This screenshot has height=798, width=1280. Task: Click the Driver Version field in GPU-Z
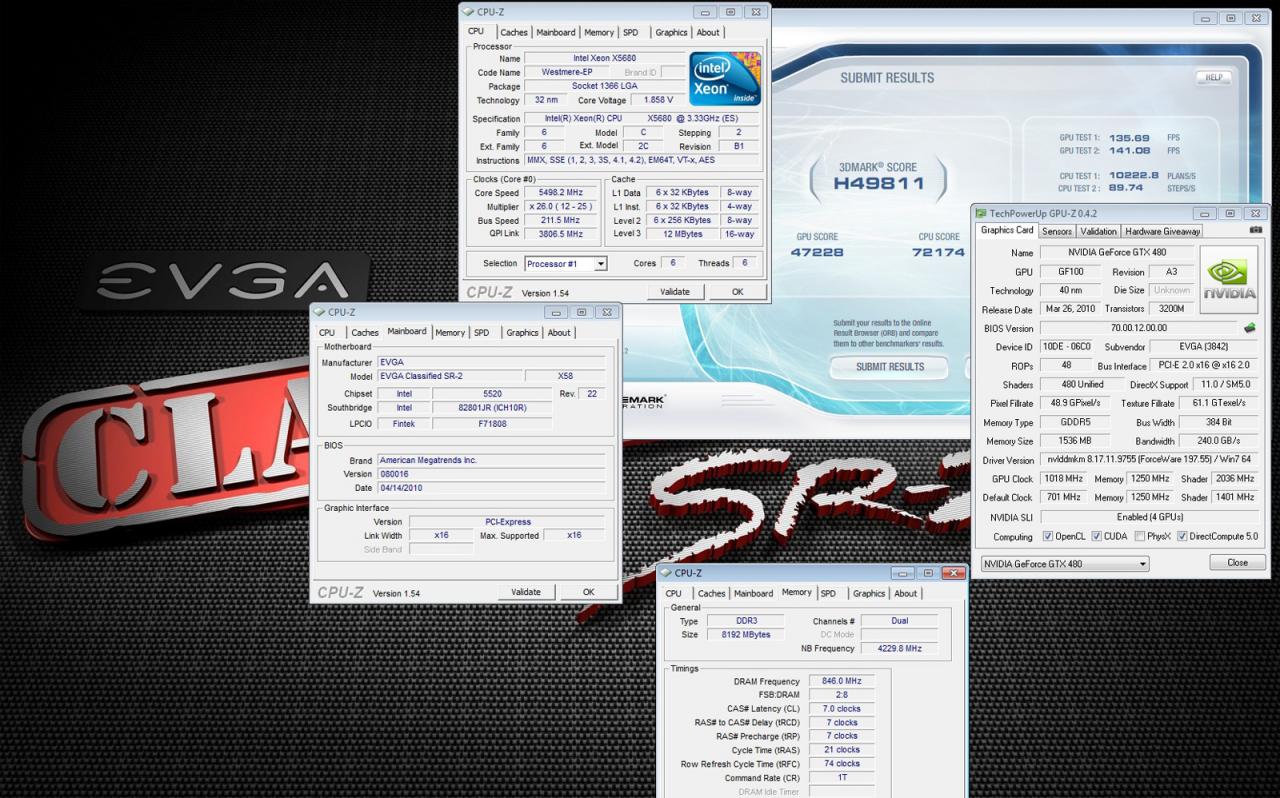(1149, 460)
